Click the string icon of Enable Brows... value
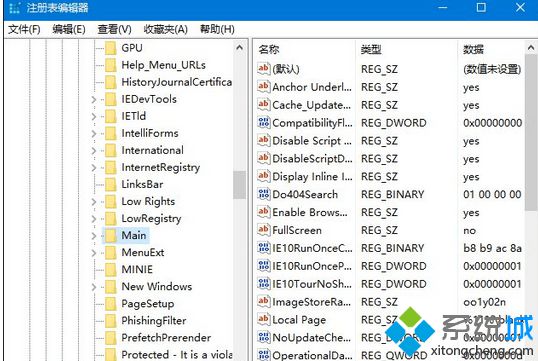This screenshot has width=538, height=361. [264, 212]
